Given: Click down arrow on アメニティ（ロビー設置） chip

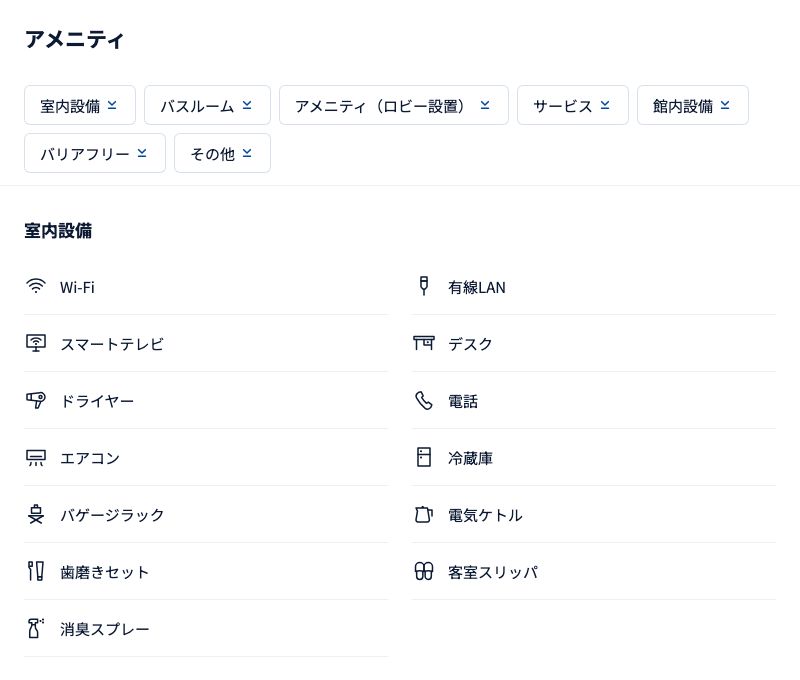Looking at the screenshot, I should tap(485, 105).
